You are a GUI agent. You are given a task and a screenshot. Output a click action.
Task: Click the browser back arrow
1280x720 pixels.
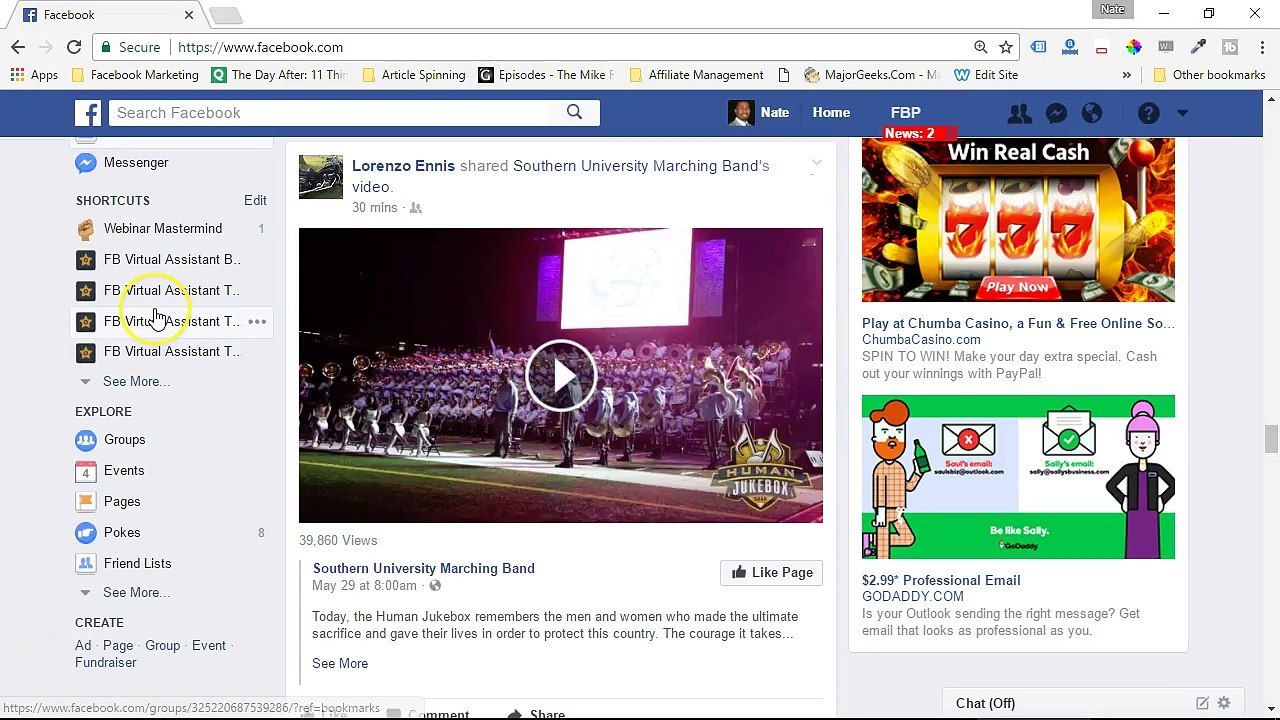18,47
